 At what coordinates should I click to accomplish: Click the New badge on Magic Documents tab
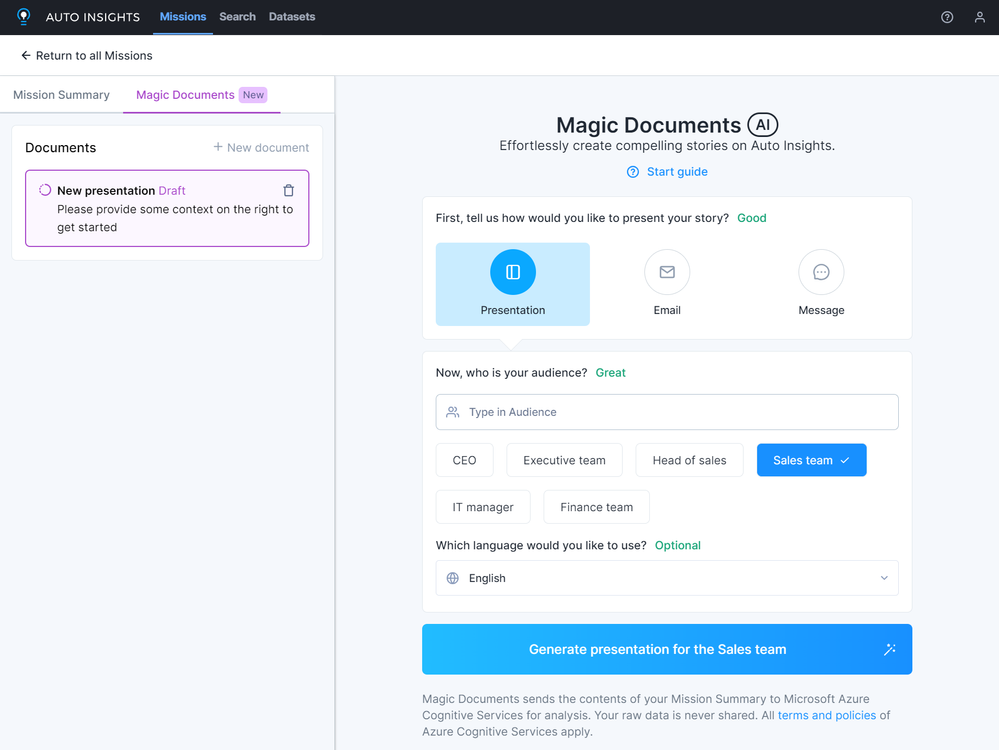(x=253, y=95)
